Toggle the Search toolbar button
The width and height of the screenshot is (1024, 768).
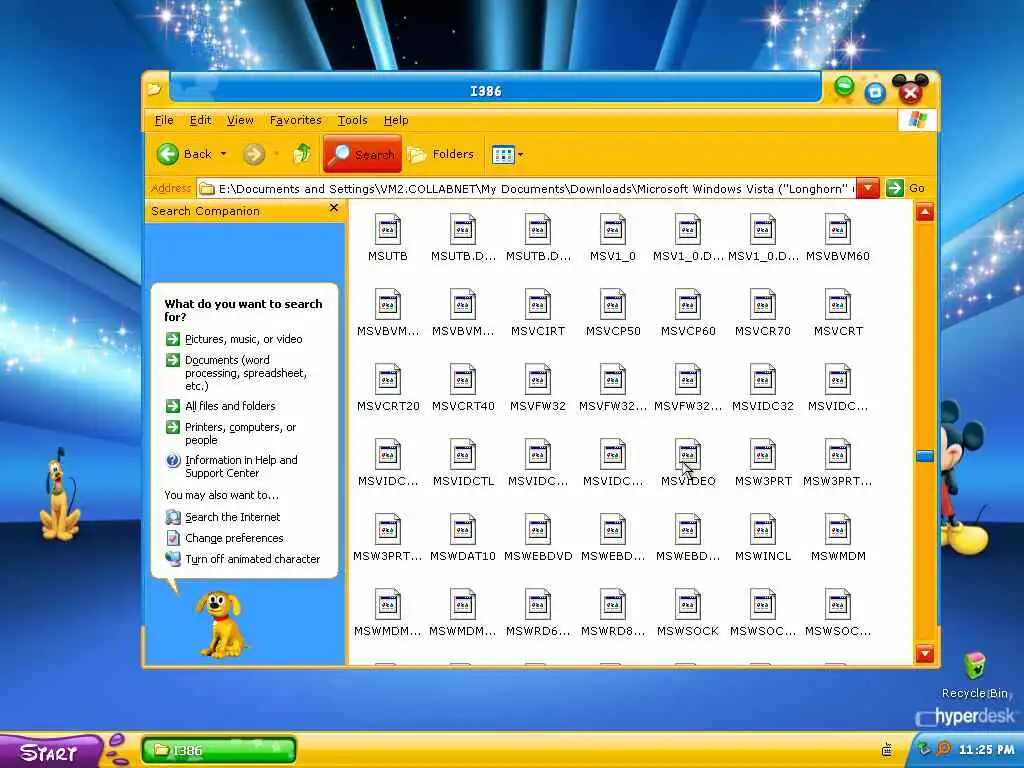tap(362, 154)
